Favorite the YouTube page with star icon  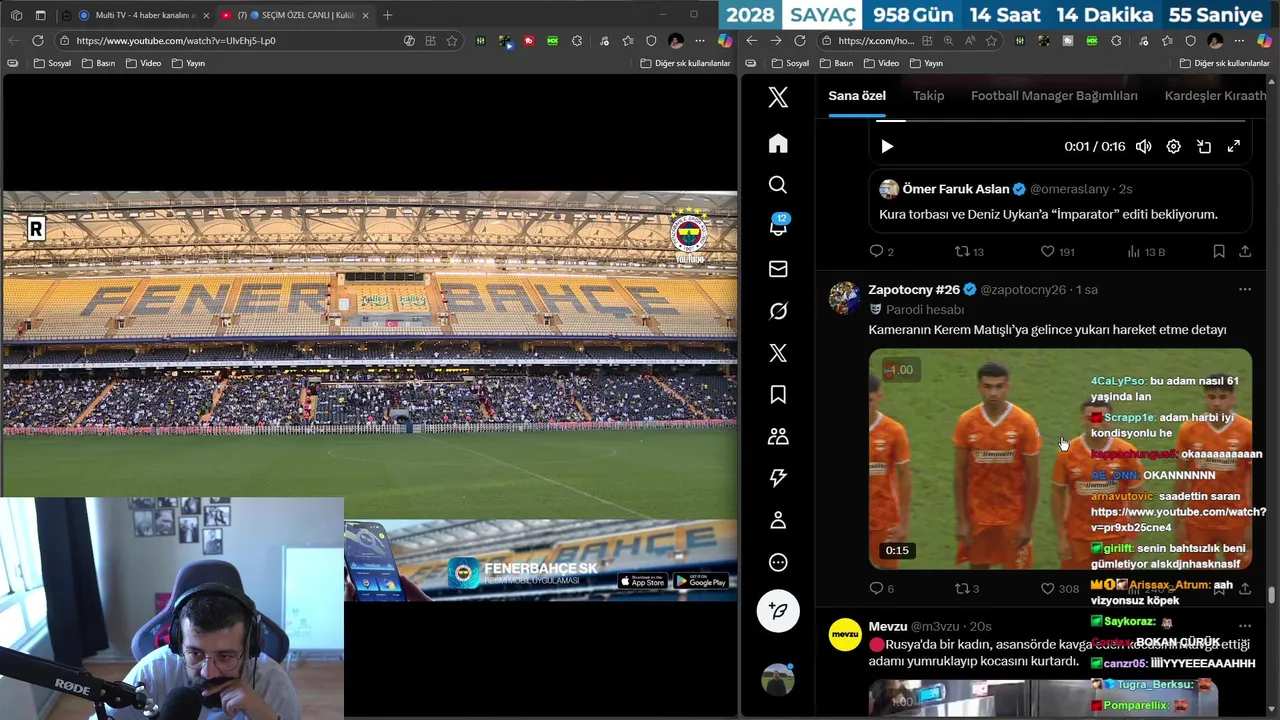tap(452, 41)
